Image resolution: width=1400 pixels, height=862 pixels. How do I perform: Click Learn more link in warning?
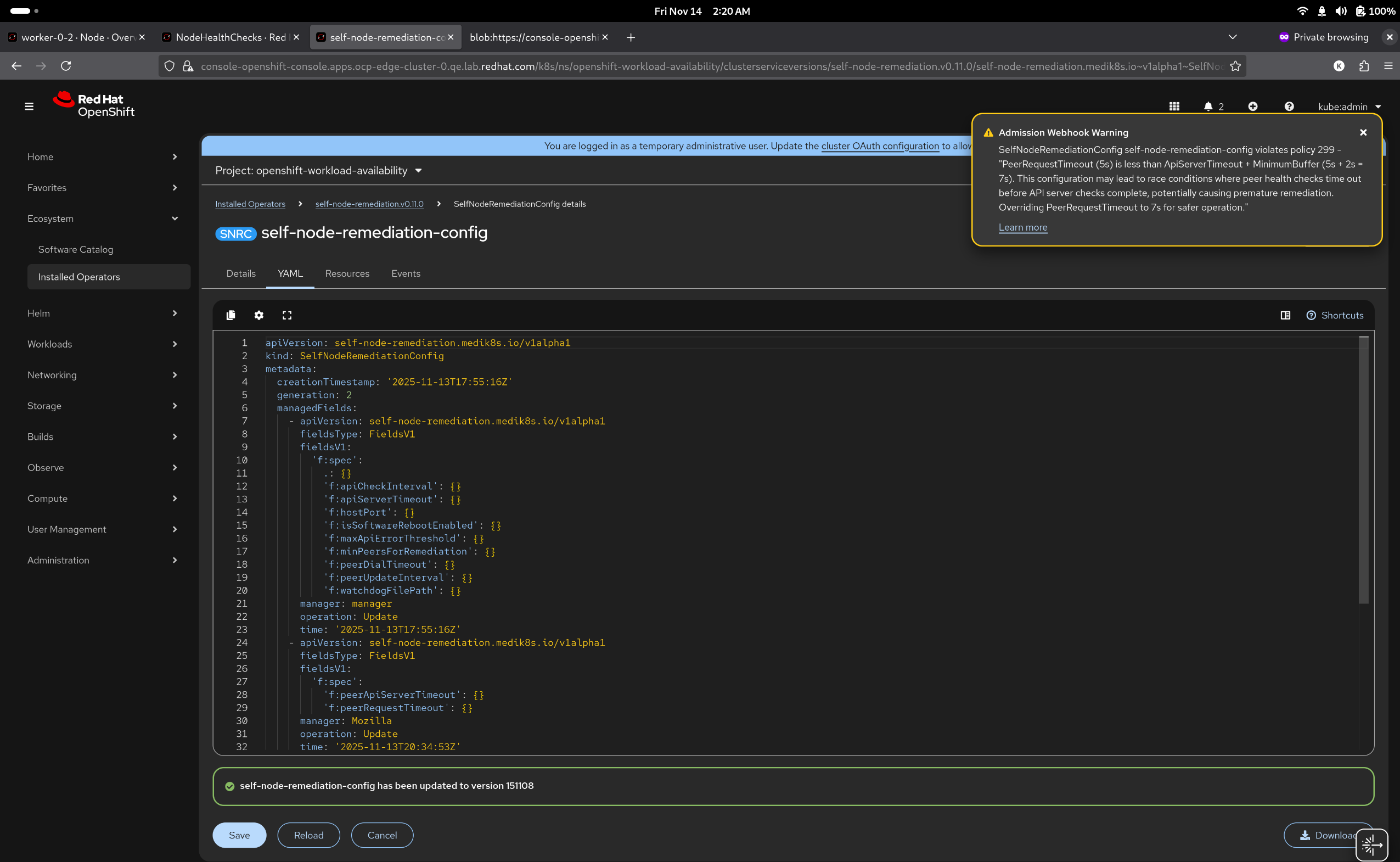1023,227
